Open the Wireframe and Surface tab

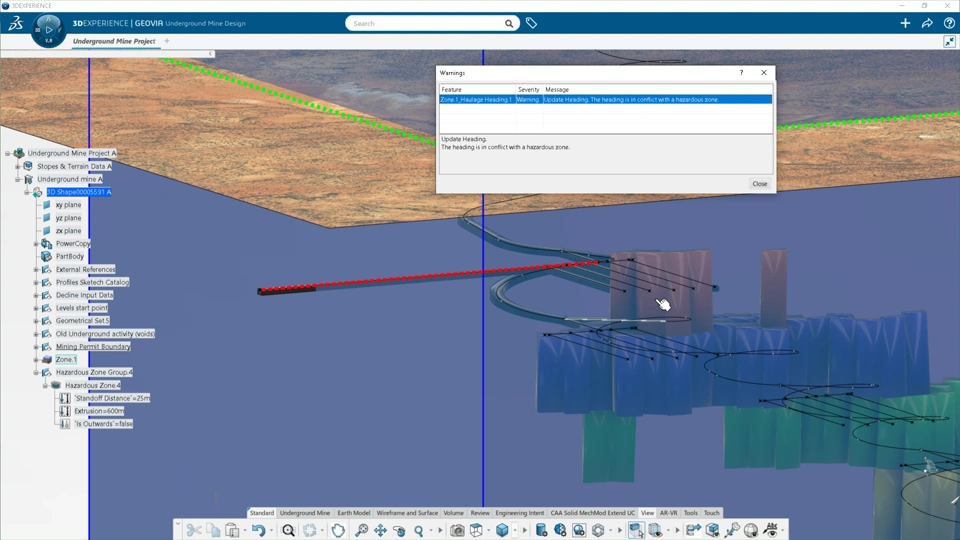[407, 513]
